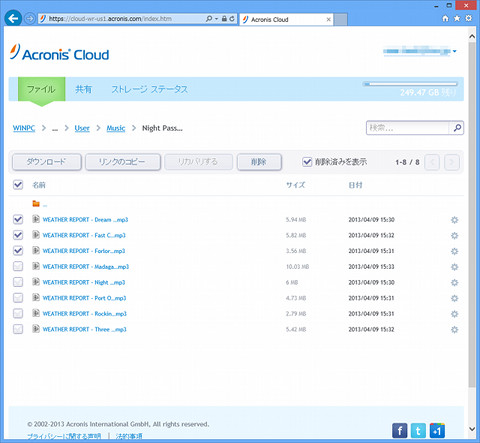Click the vertical scrollbar down arrow

[472, 429]
